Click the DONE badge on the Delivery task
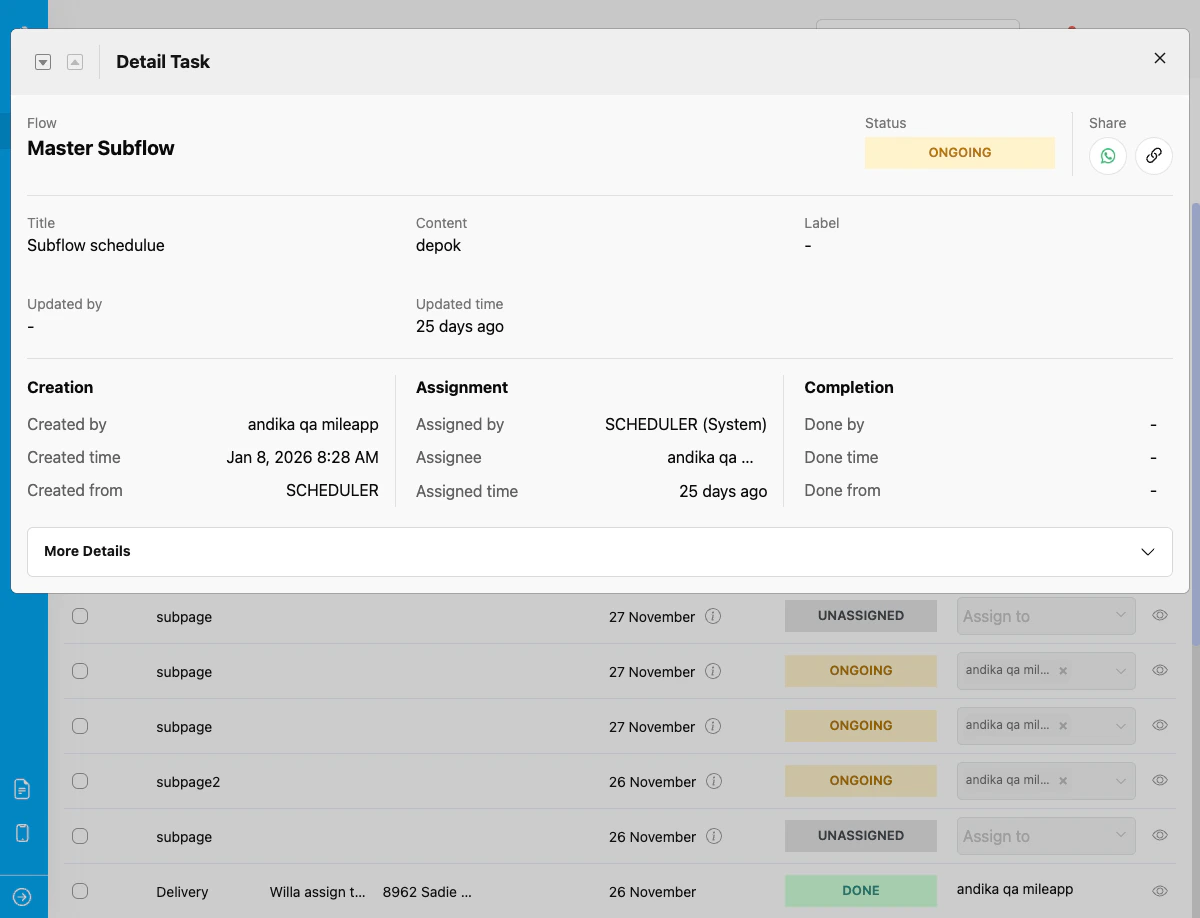This screenshot has width=1200, height=918. point(860,890)
